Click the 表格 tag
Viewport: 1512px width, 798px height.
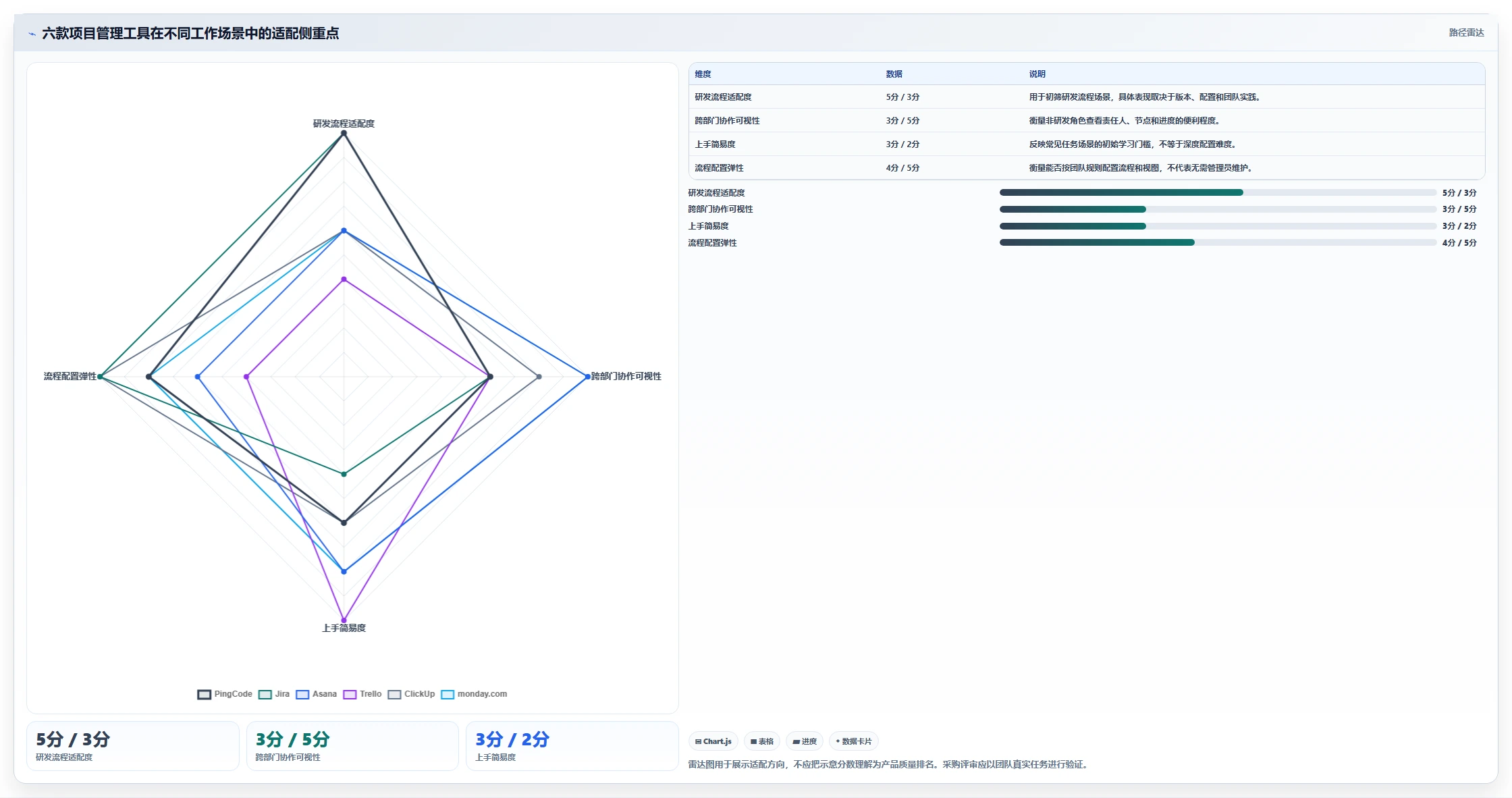coord(762,741)
